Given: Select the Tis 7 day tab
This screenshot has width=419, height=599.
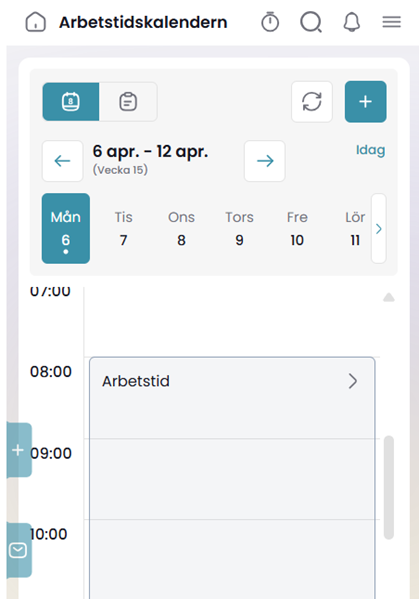Looking at the screenshot, I should coord(123,228).
